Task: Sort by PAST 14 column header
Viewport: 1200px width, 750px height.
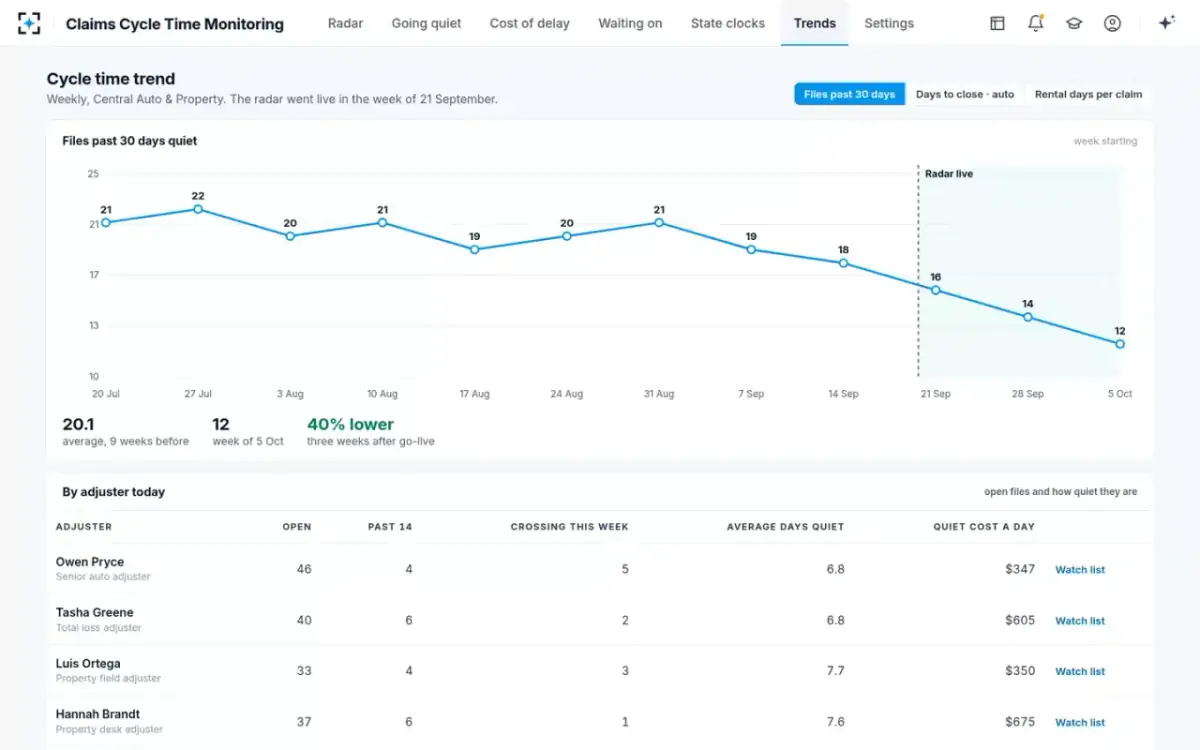Action: click(390, 527)
